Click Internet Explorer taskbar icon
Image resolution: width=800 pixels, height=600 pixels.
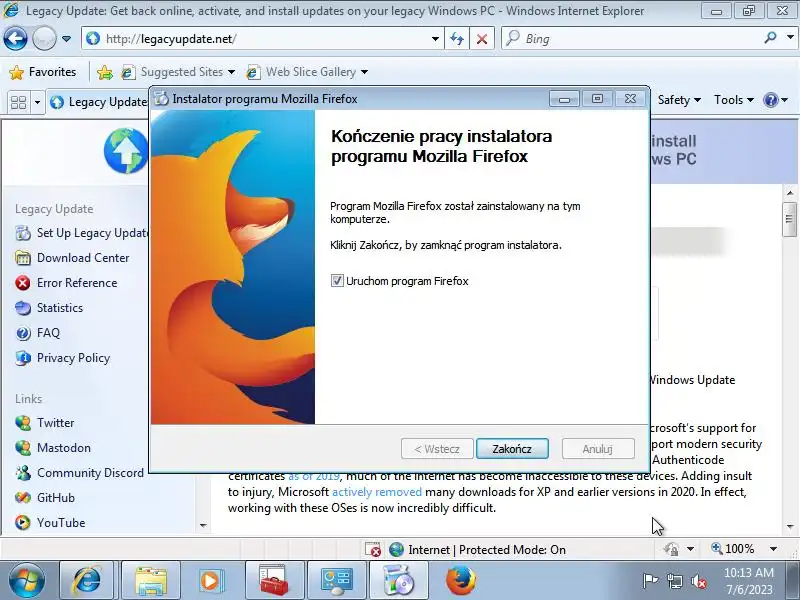87,581
